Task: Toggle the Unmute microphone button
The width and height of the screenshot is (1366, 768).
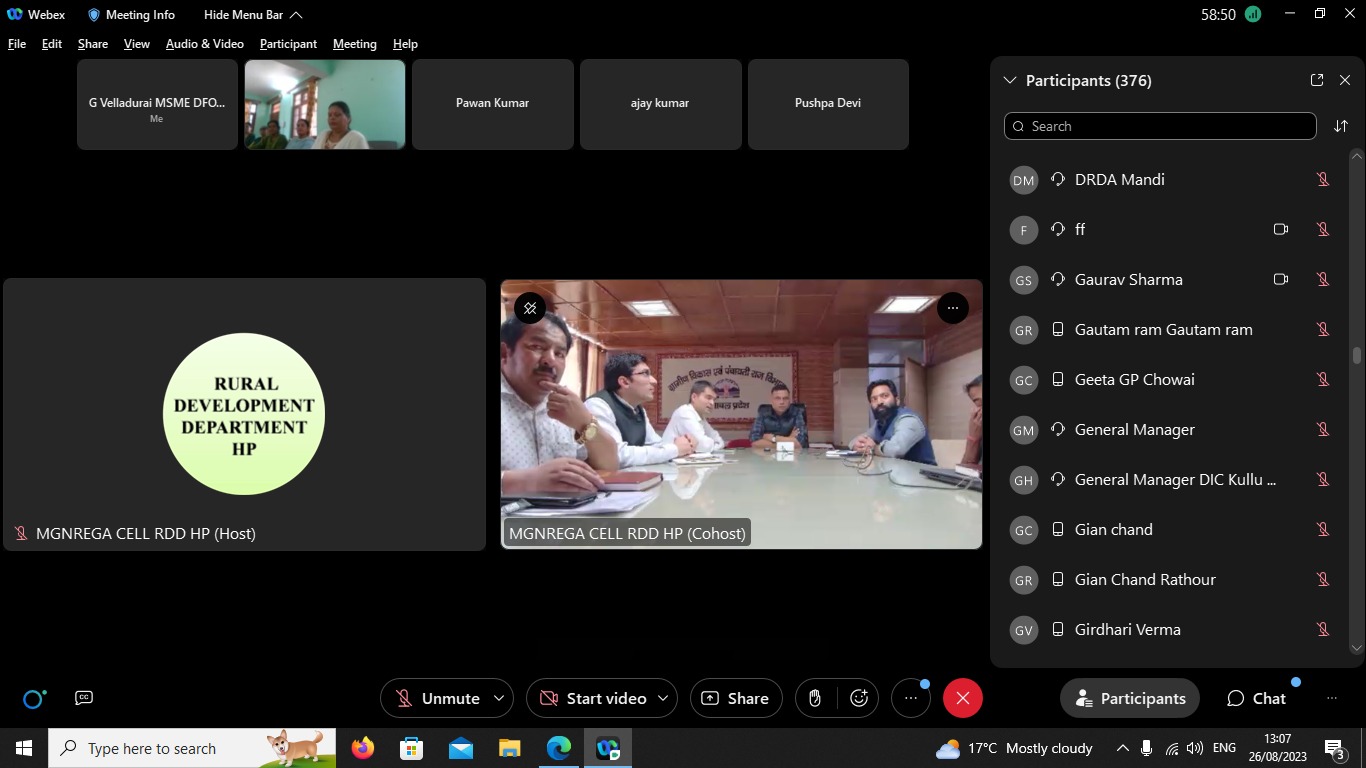Action: coord(437,698)
